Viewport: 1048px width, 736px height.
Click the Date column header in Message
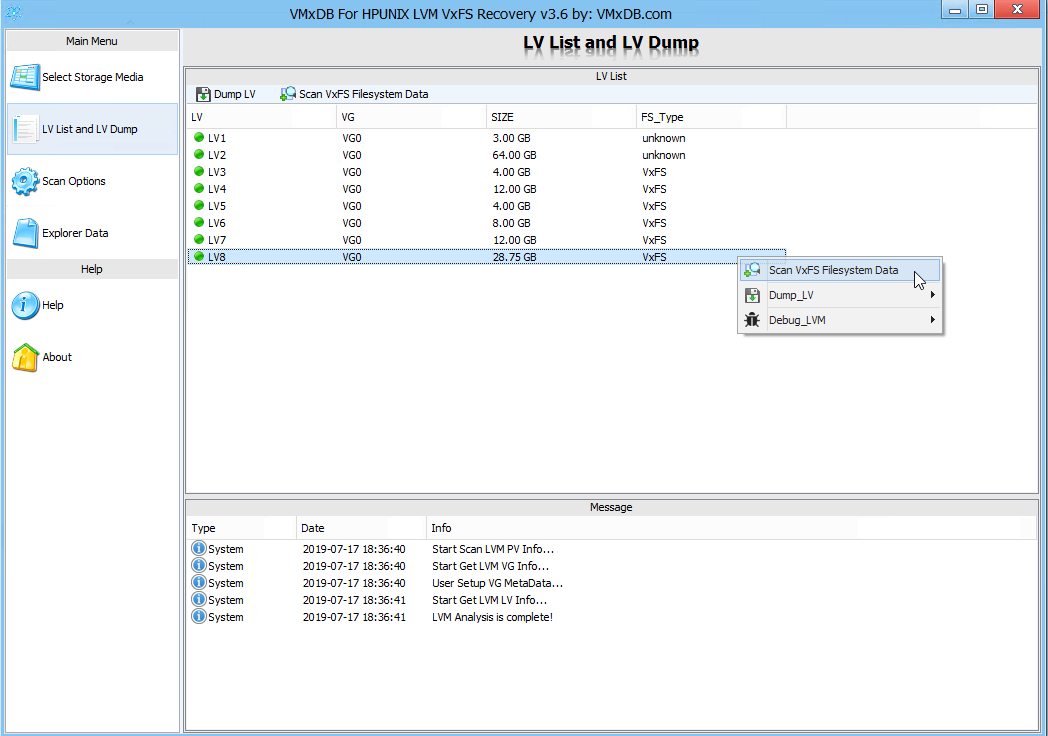tap(362, 528)
